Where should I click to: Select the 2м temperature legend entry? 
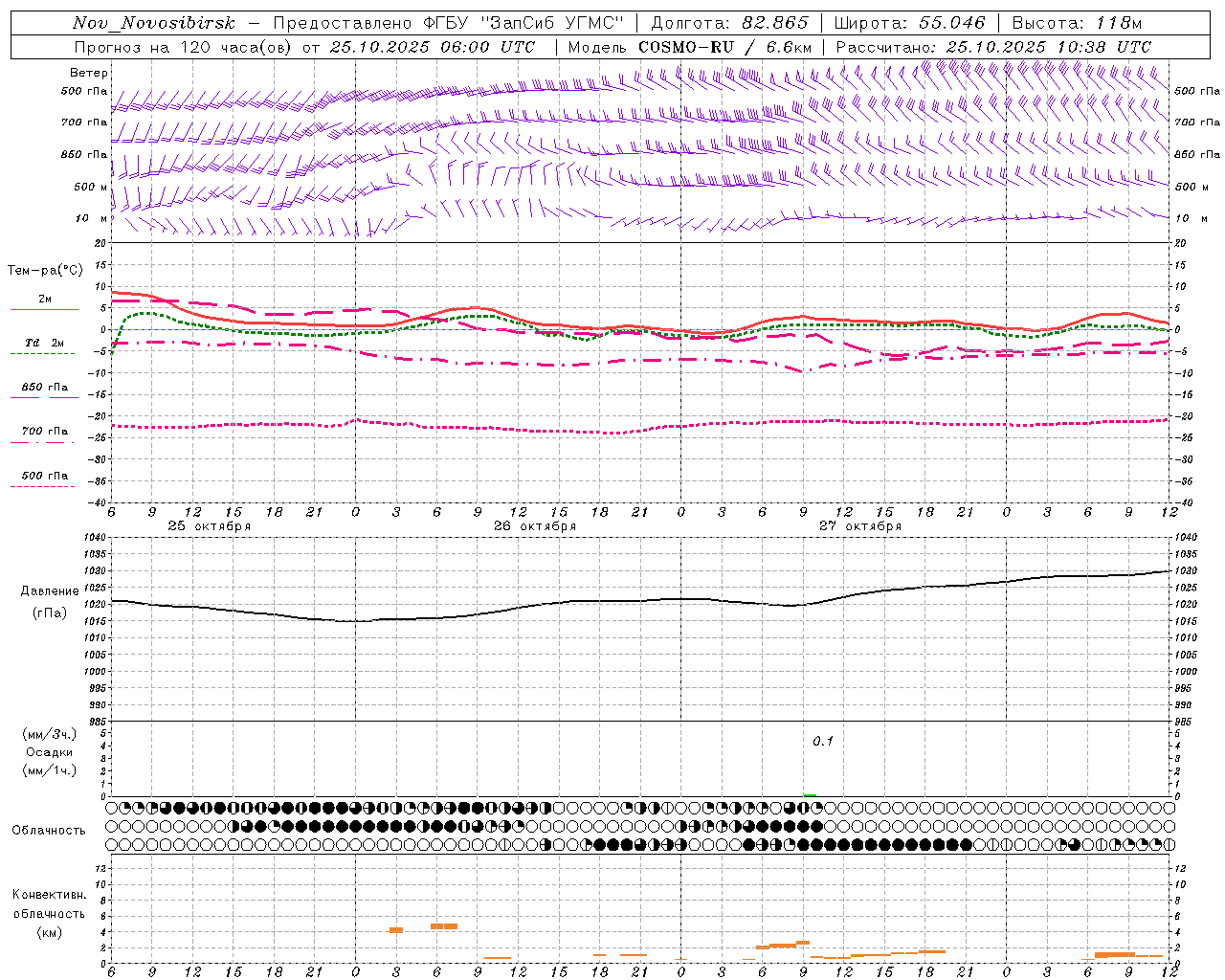click(x=44, y=300)
